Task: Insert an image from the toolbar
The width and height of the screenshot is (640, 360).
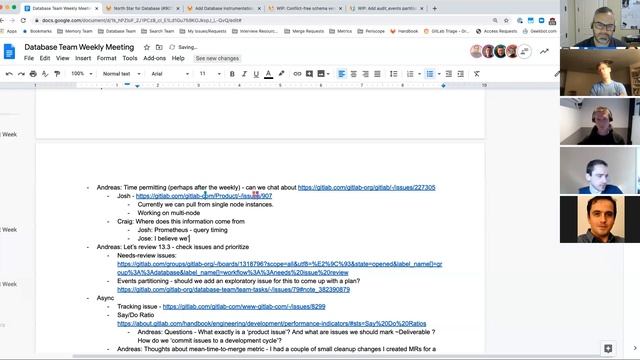Action: click(x=321, y=74)
